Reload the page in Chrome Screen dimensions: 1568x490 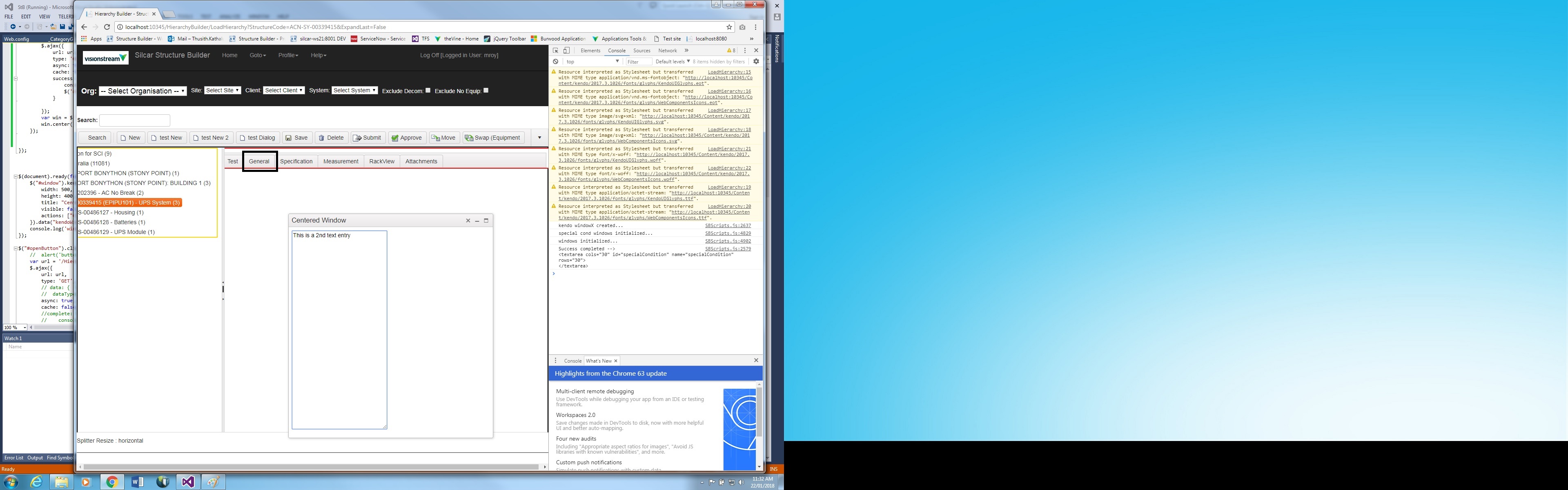click(107, 27)
